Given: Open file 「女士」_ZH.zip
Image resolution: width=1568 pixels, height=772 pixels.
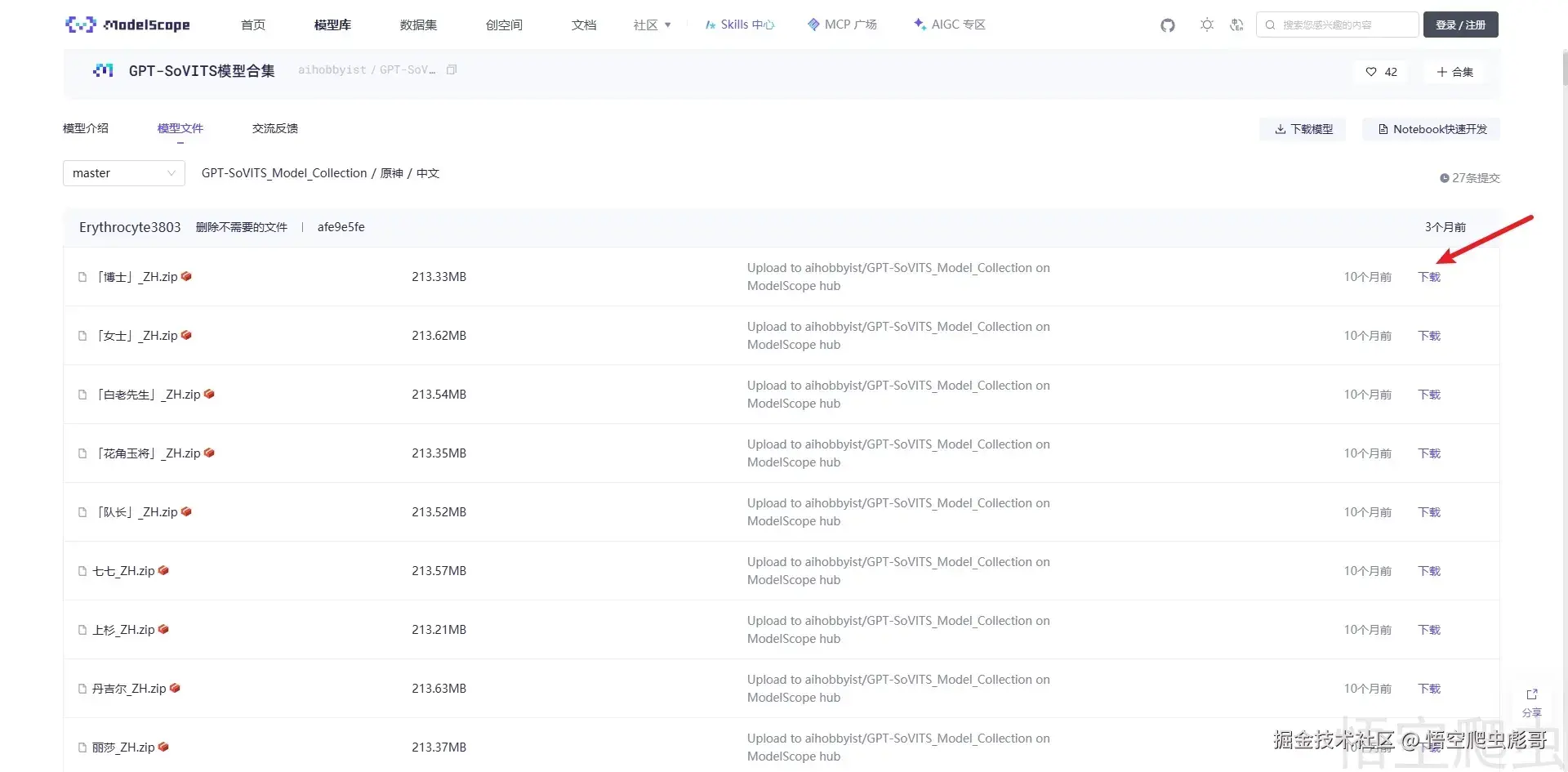Looking at the screenshot, I should tap(136, 336).
